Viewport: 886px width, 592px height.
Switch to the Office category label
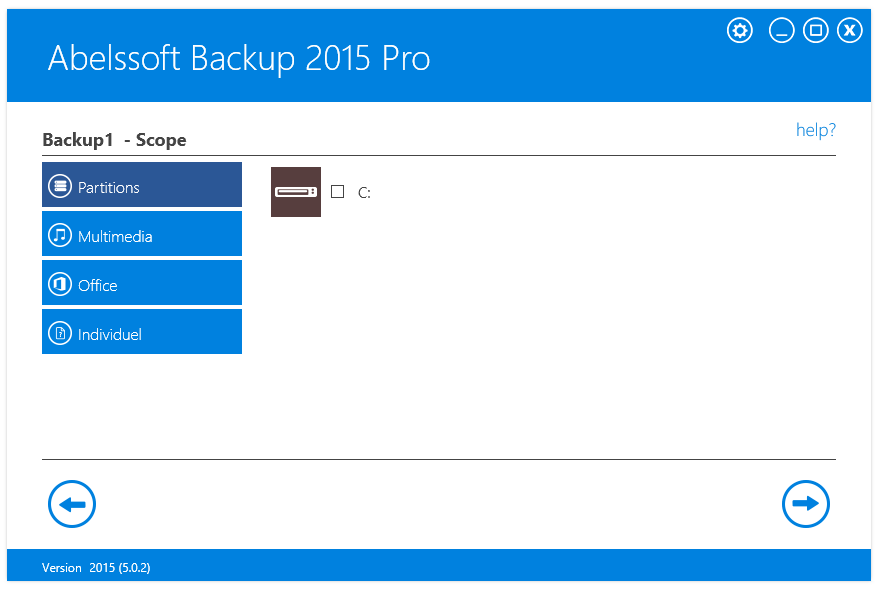98,286
